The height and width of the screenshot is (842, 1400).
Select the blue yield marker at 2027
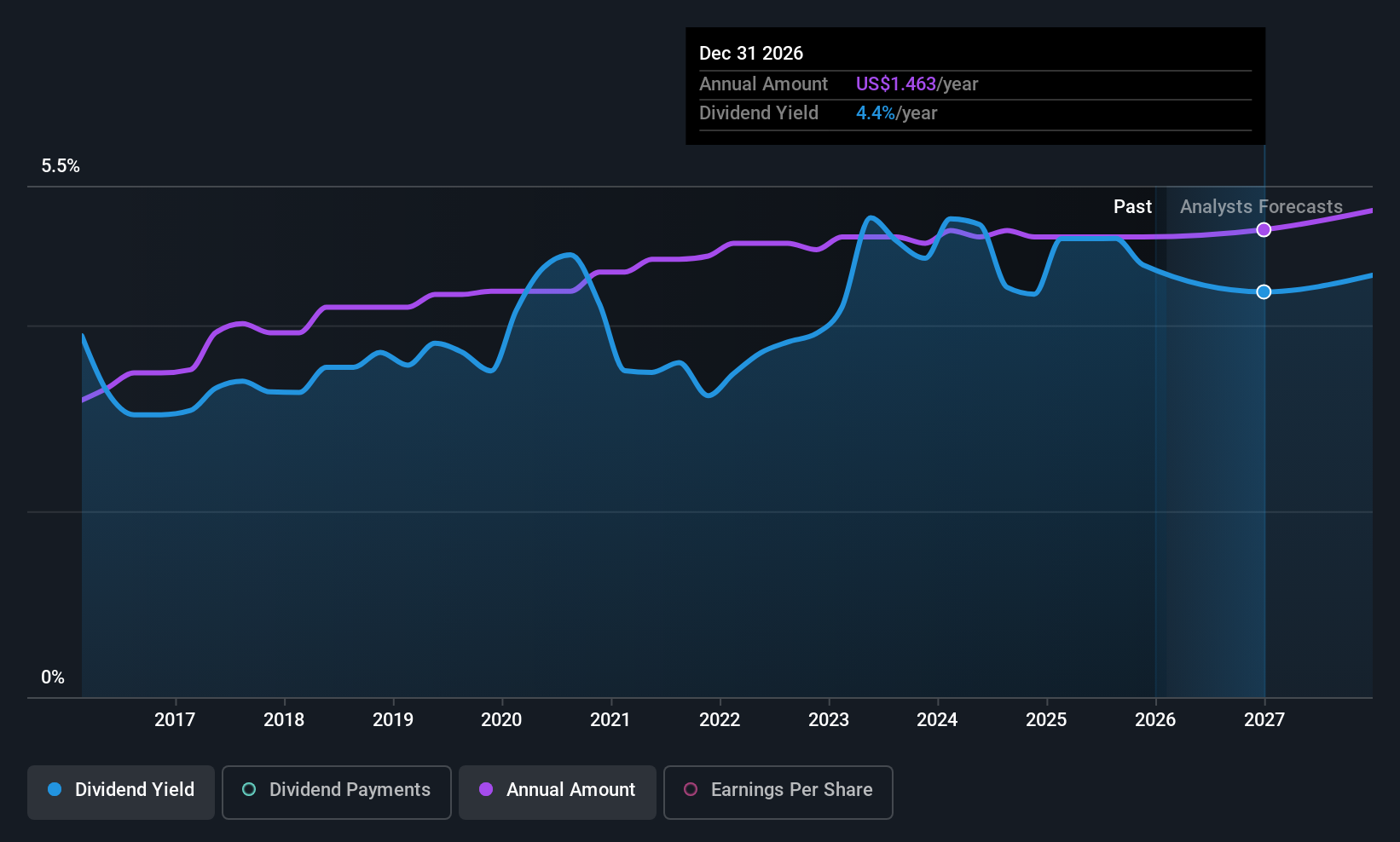coord(1264,291)
